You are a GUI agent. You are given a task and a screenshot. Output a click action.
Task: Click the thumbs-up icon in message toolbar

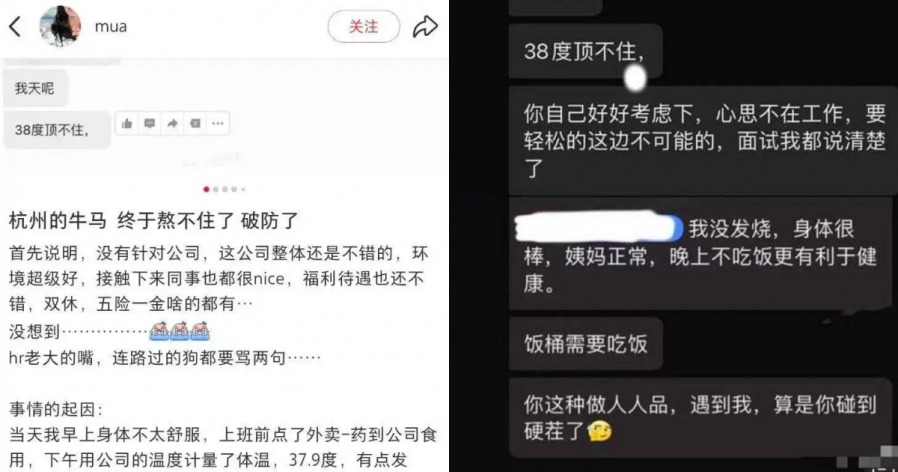127,123
